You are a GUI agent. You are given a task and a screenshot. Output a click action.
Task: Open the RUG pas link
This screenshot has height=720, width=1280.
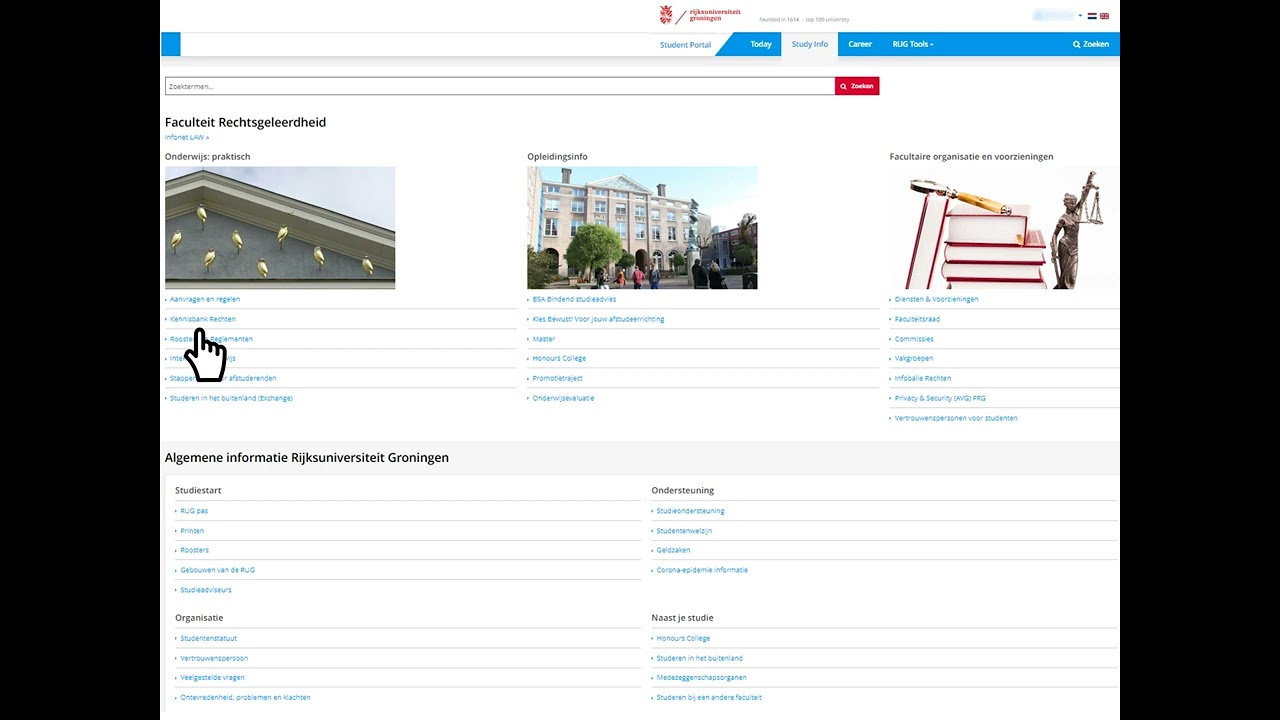tap(194, 511)
